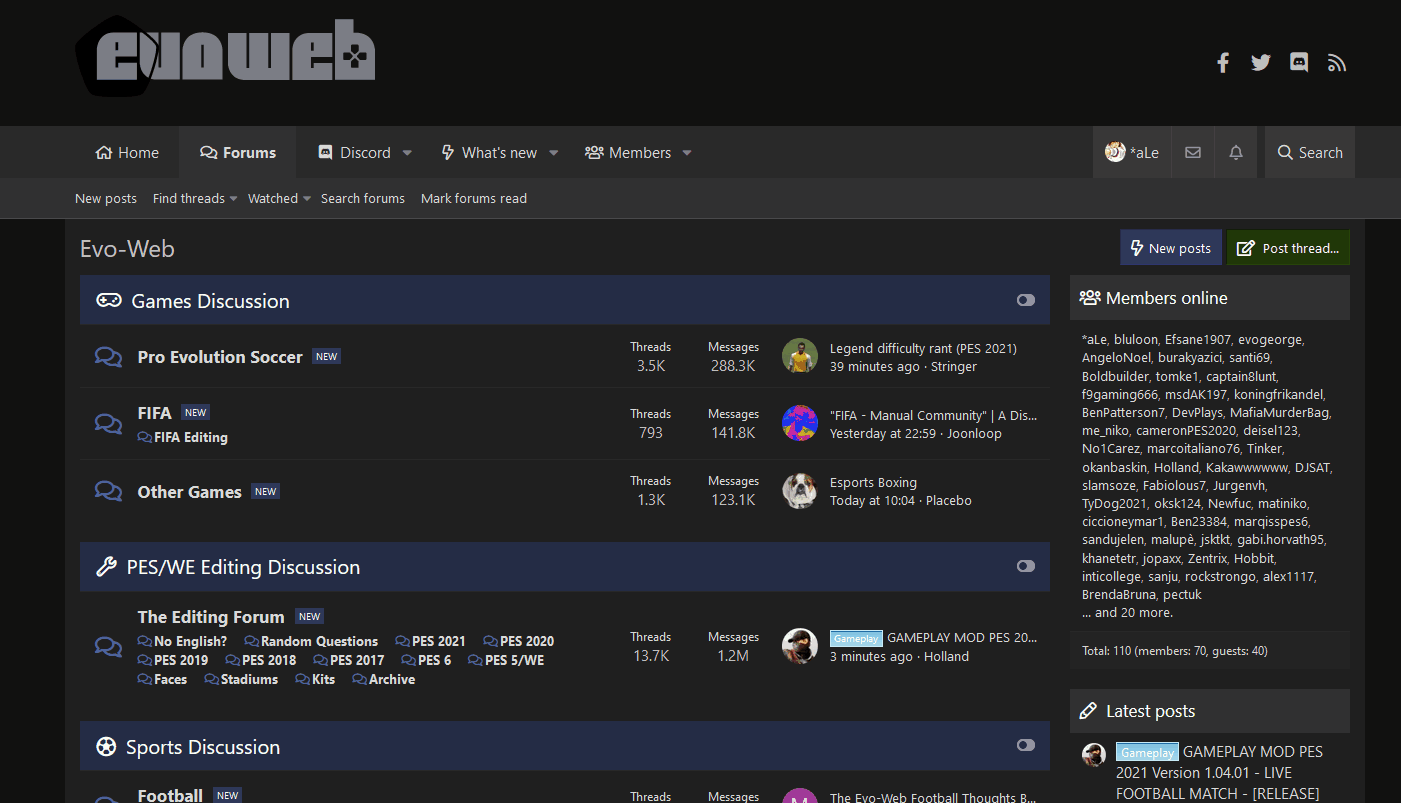Click the Pro Evolution Soccer forum bubble icon

pos(108,357)
